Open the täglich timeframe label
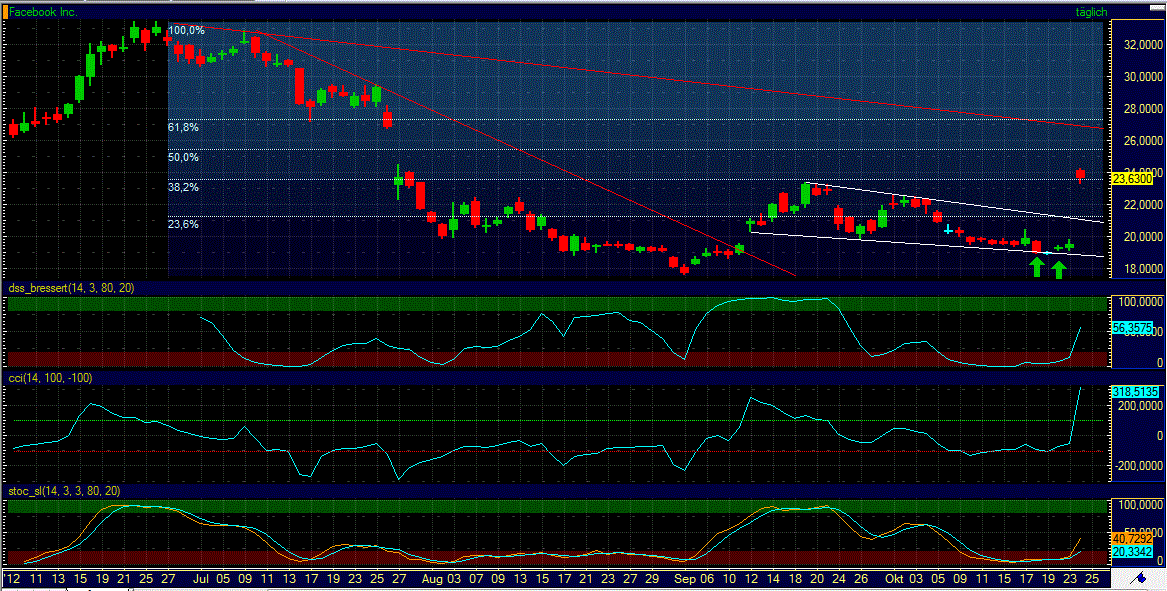1167x591 pixels. click(x=1093, y=12)
